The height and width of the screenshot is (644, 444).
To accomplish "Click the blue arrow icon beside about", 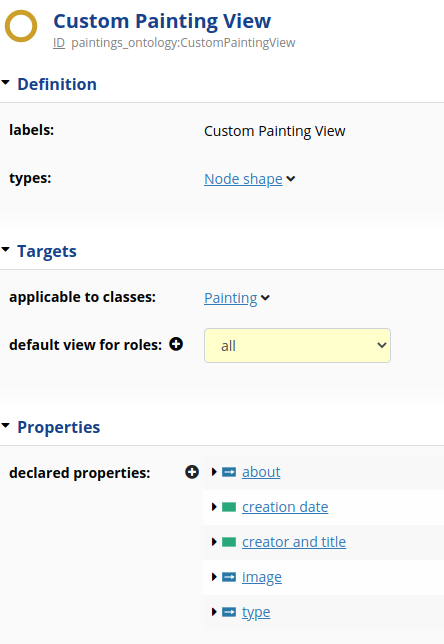I will click(x=229, y=472).
